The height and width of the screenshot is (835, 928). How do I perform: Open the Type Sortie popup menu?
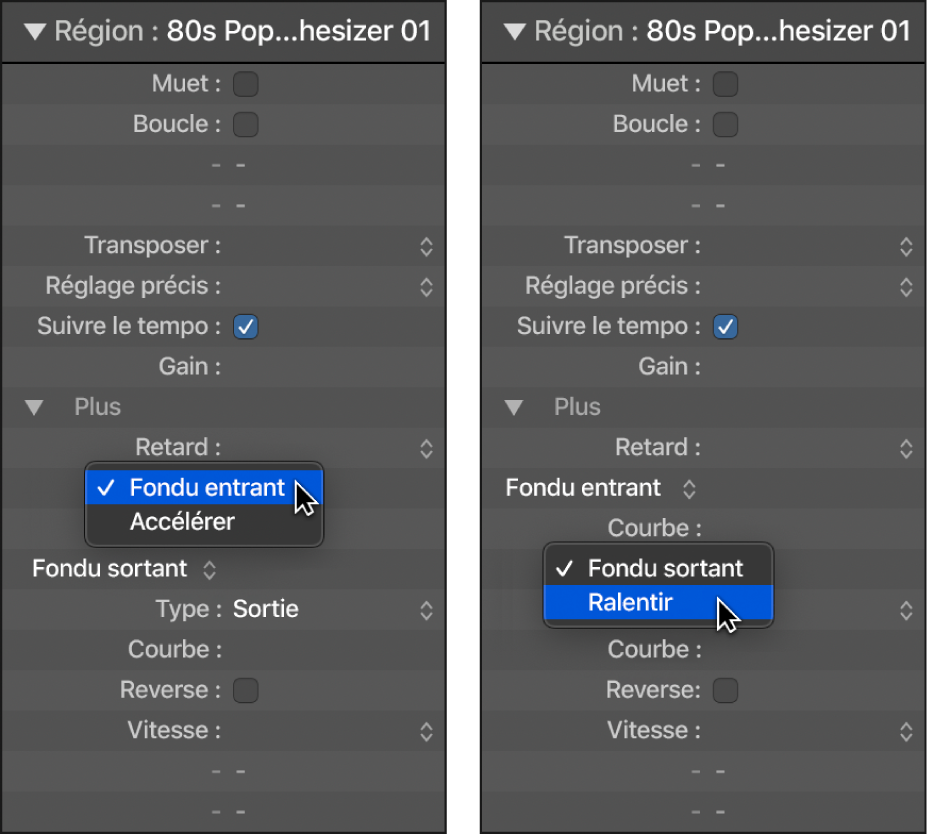333,610
